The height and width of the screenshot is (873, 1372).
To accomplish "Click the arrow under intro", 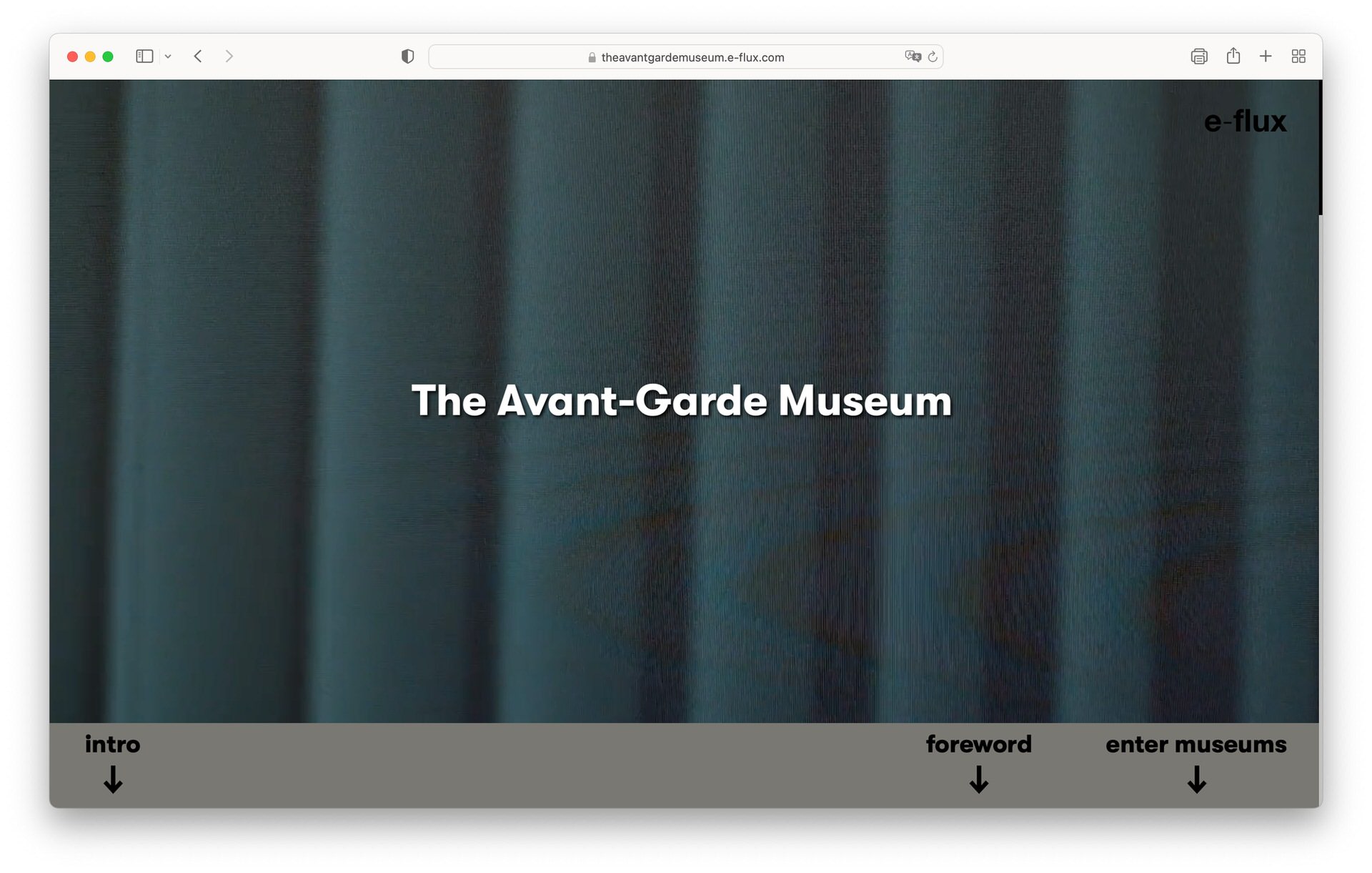I will [x=113, y=779].
